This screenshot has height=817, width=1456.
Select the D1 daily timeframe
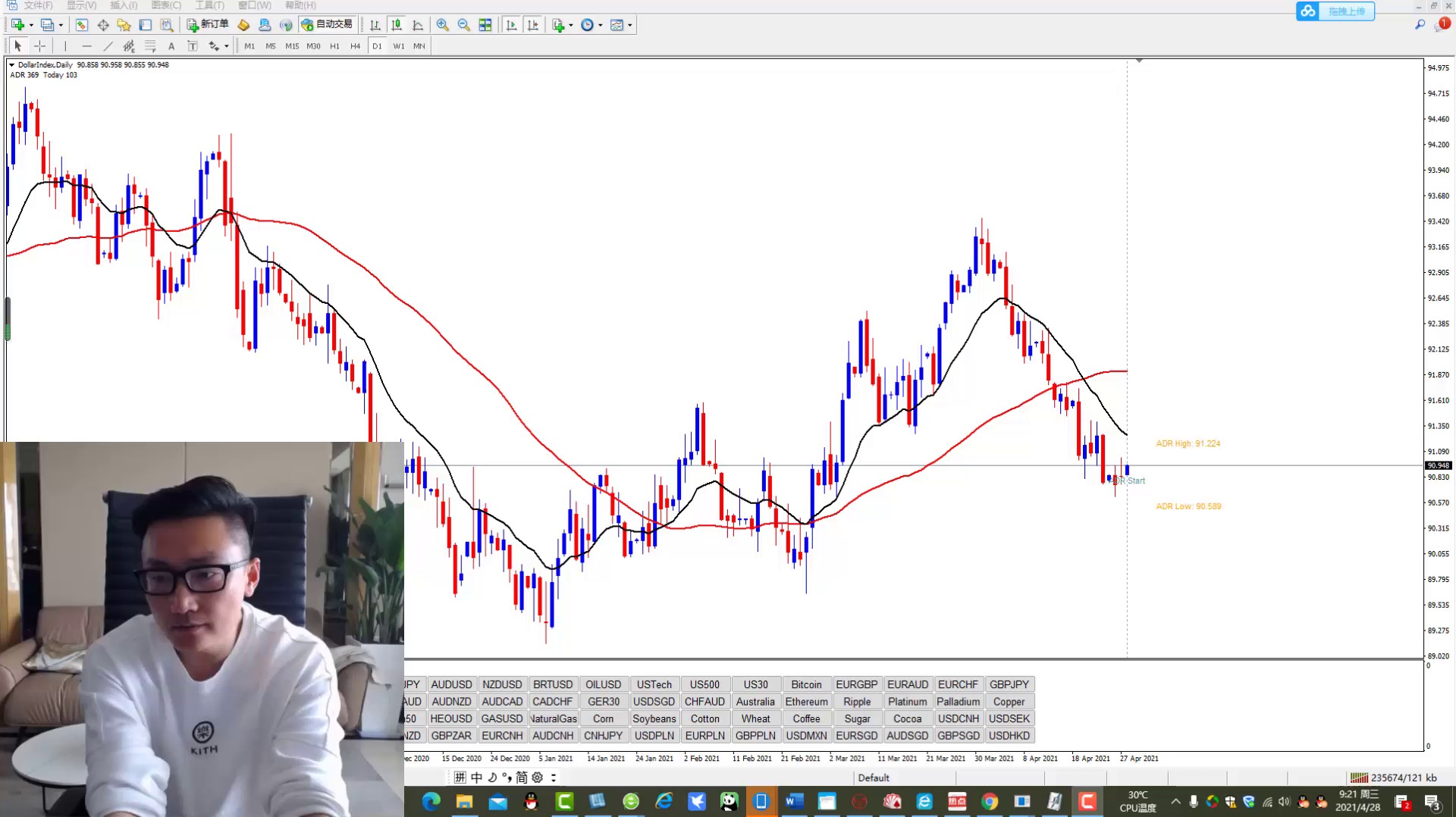(x=377, y=46)
